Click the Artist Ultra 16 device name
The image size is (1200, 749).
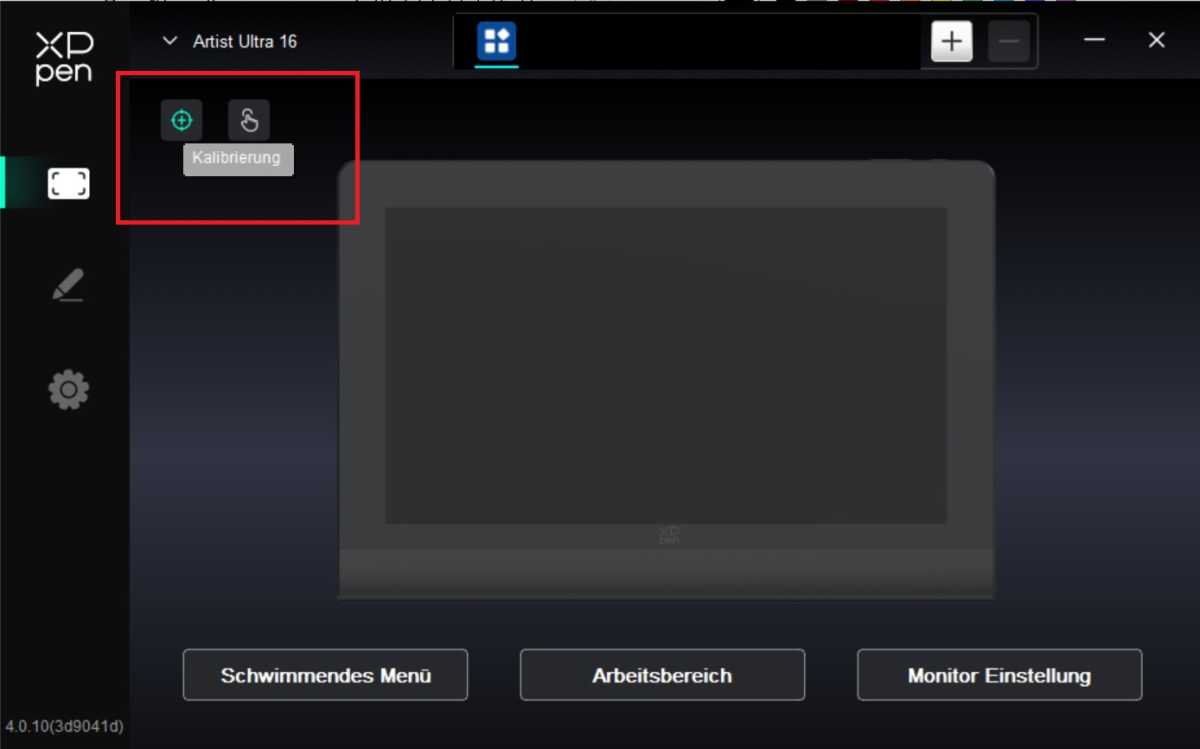244,42
